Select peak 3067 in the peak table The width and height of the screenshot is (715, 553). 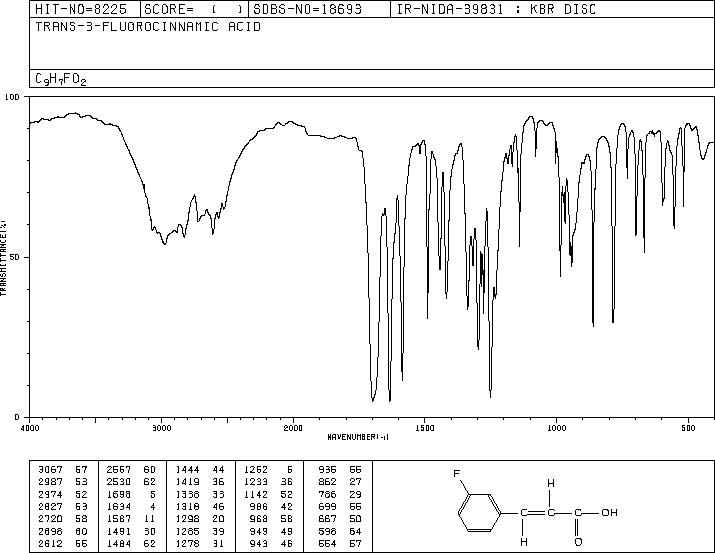pos(51,469)
